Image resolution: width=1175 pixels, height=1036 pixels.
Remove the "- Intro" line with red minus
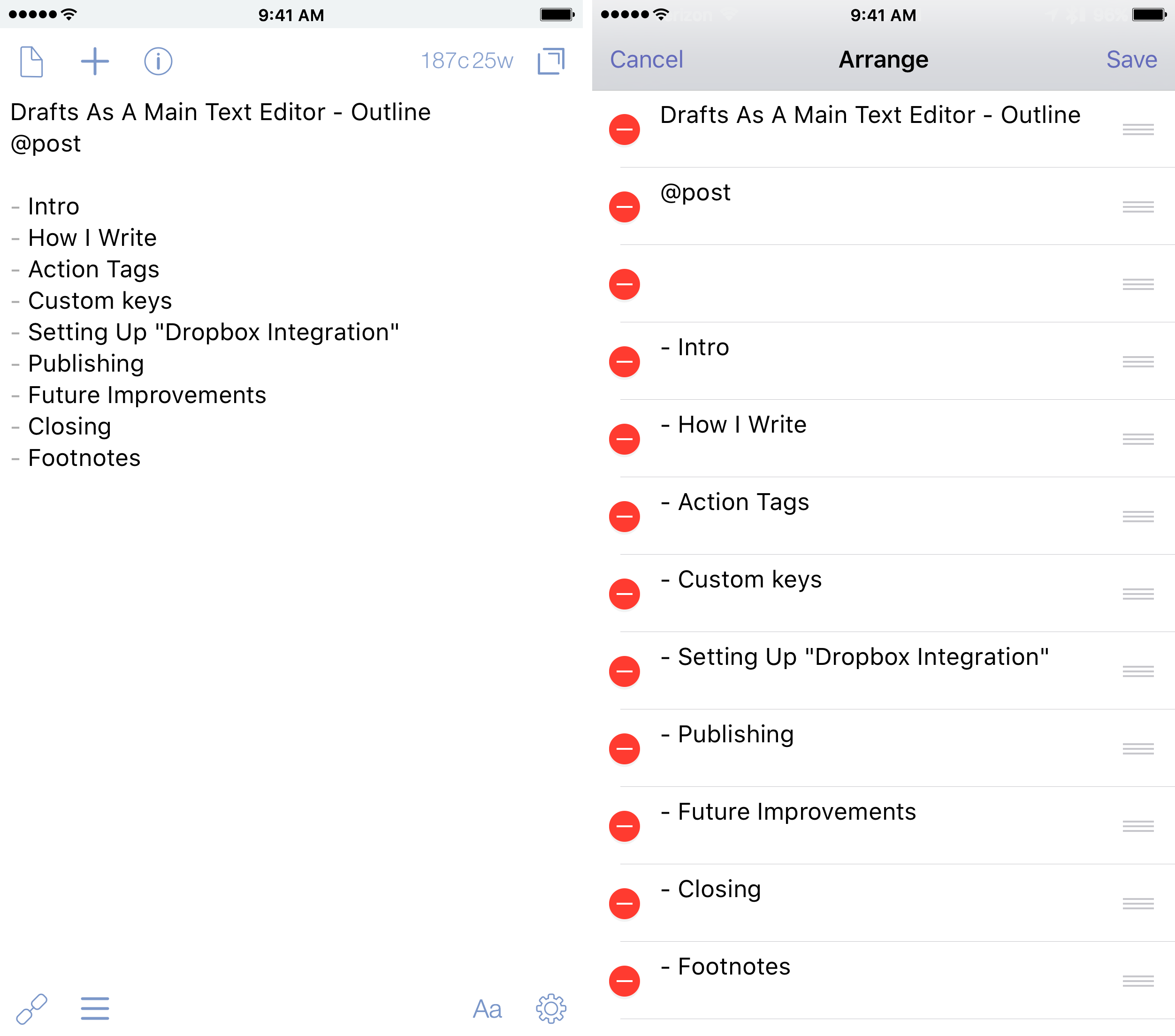tap(624, 362)
